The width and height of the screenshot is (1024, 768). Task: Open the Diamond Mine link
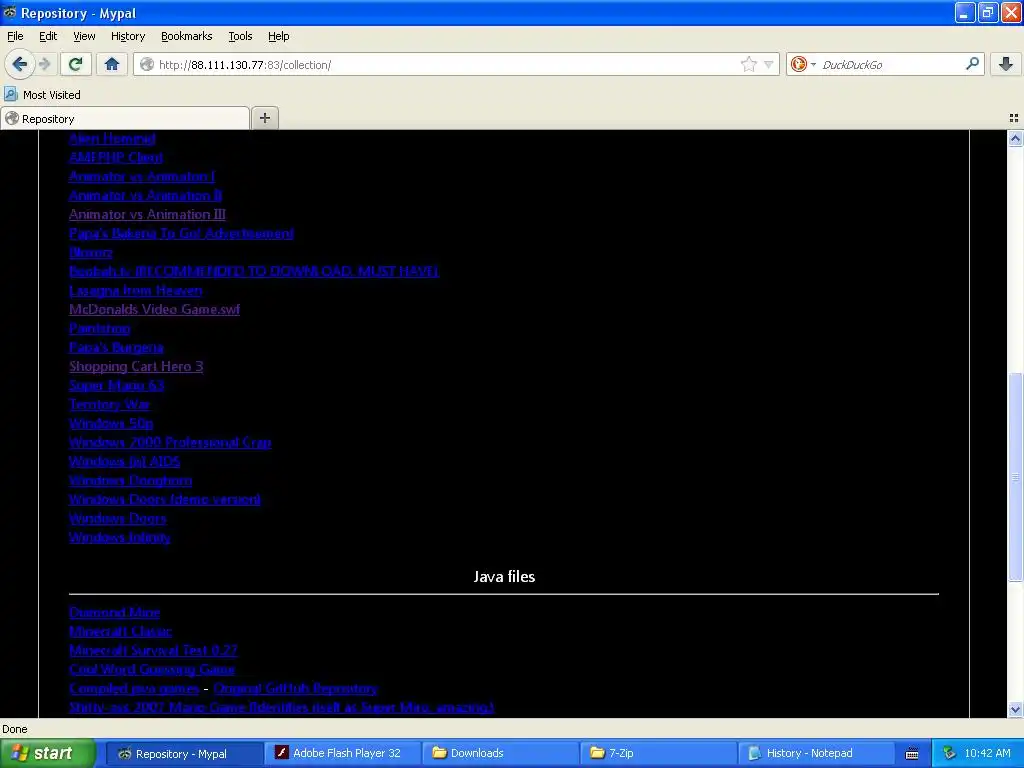tap(115, 613)
